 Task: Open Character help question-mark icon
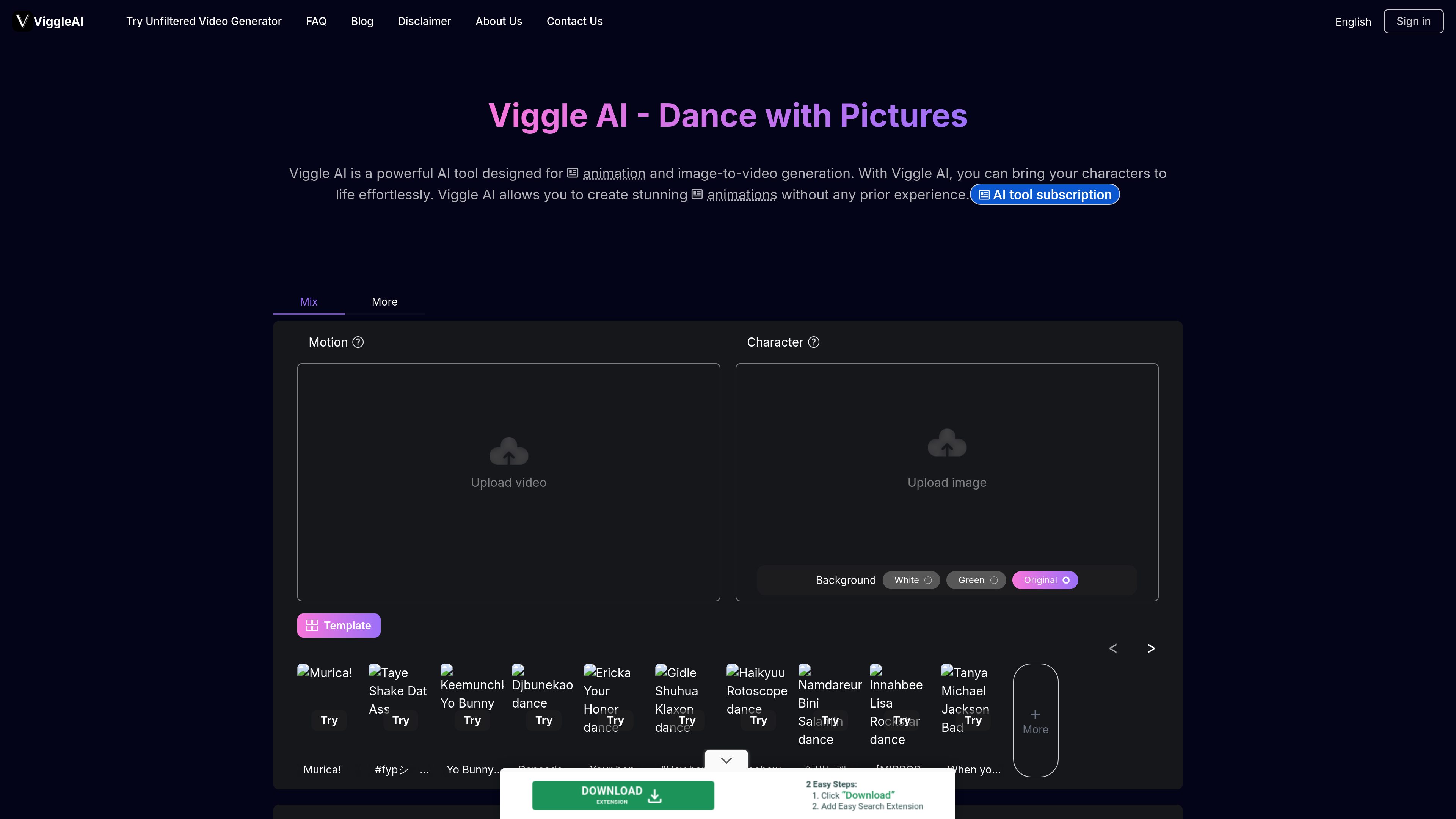[x=813, y=342]
